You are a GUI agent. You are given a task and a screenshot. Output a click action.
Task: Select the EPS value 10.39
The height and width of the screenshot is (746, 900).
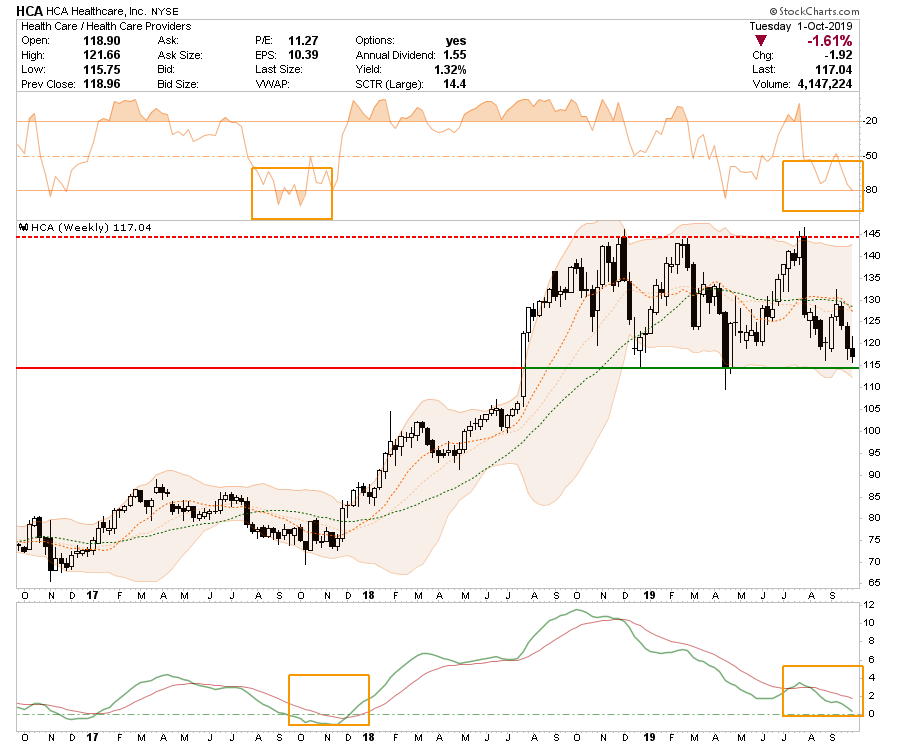pyautogui.click(x=303, y=55)
